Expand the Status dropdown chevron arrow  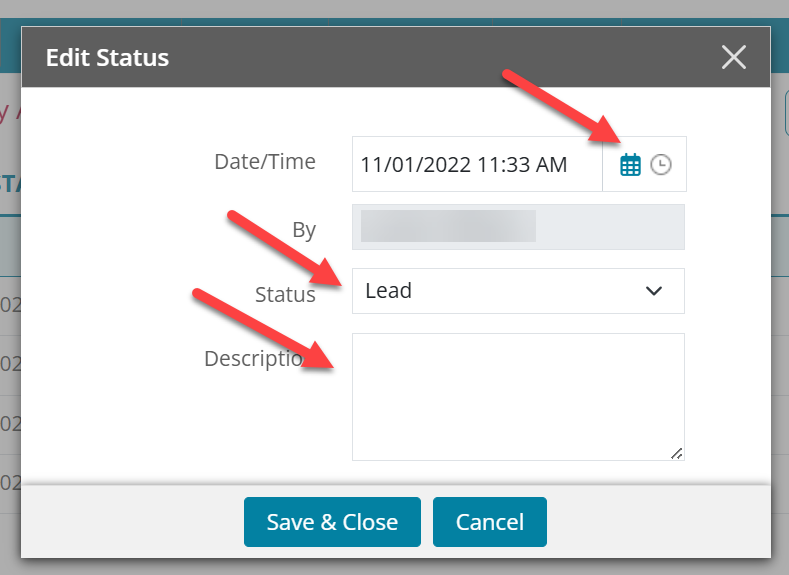(x=654, y=291)
